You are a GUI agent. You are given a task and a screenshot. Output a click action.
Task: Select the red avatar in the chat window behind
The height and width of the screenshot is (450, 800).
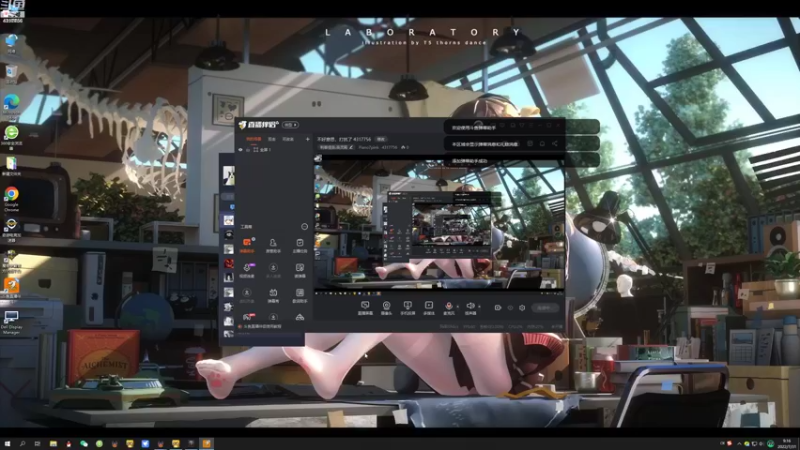click(229, 264)
